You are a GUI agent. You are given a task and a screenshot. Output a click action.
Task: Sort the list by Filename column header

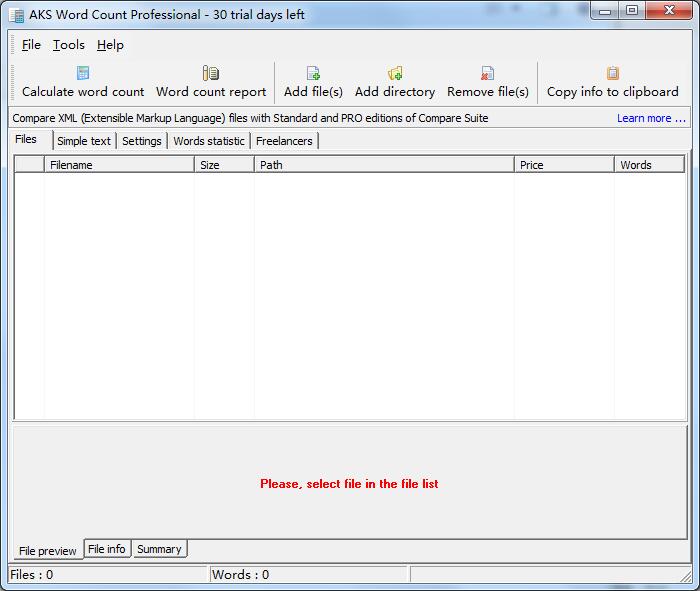(x=118, y=165)
